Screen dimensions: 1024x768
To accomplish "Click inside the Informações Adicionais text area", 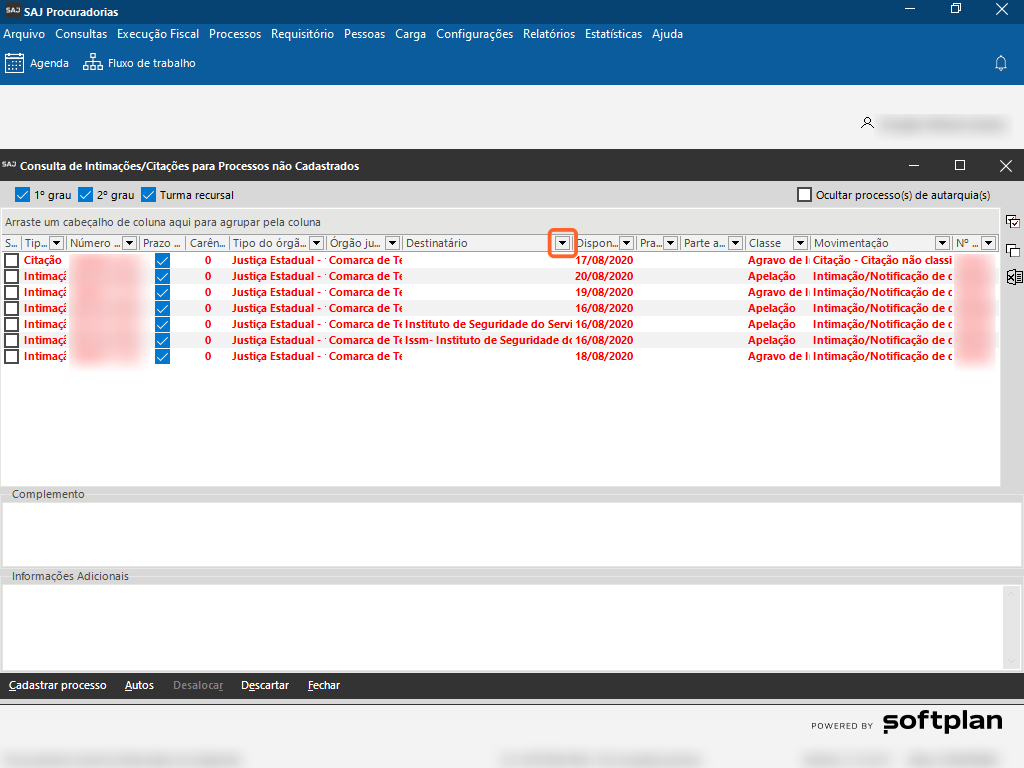I will [502, 626].
